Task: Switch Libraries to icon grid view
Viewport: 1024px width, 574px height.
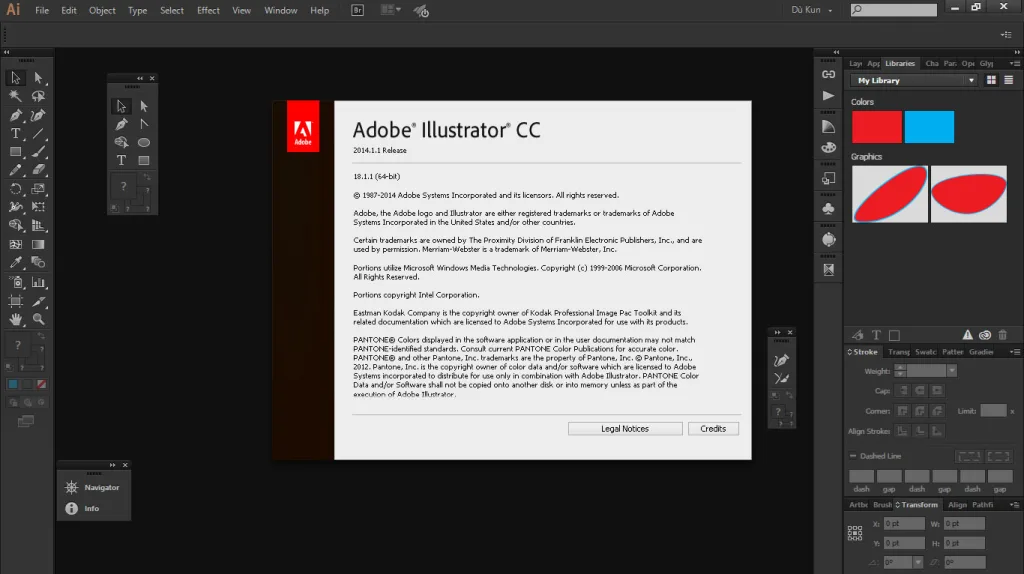Action: click(991, 80)
